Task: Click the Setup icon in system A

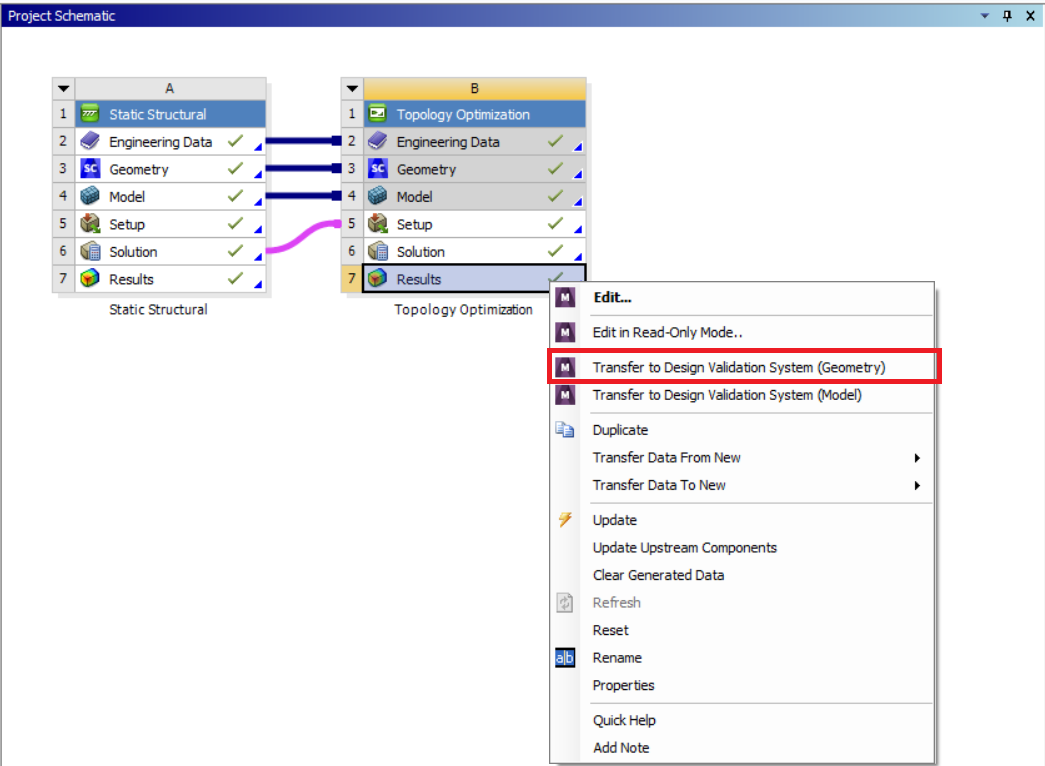Action: click(90, 224)
